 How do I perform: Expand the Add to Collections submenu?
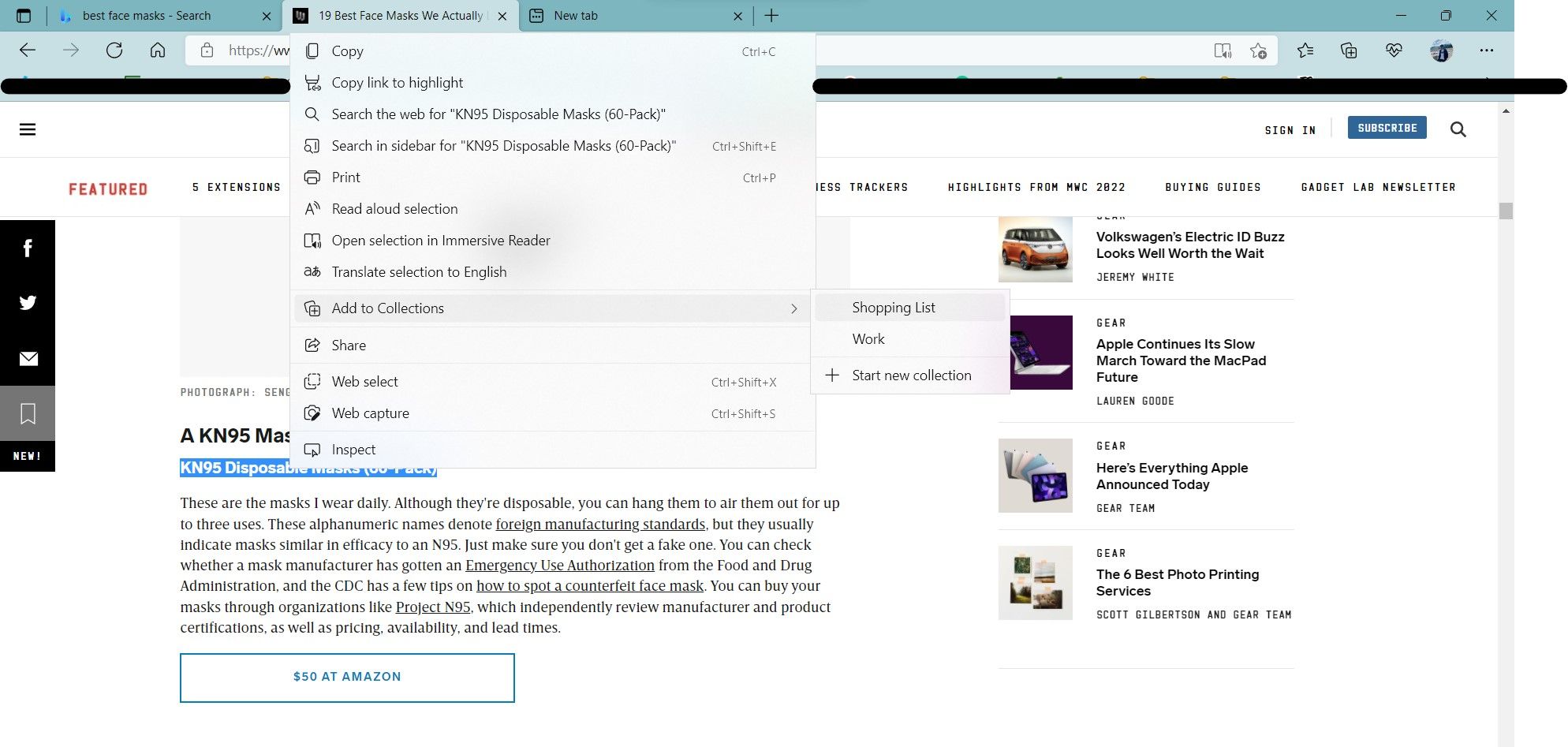tap(552, 308)
